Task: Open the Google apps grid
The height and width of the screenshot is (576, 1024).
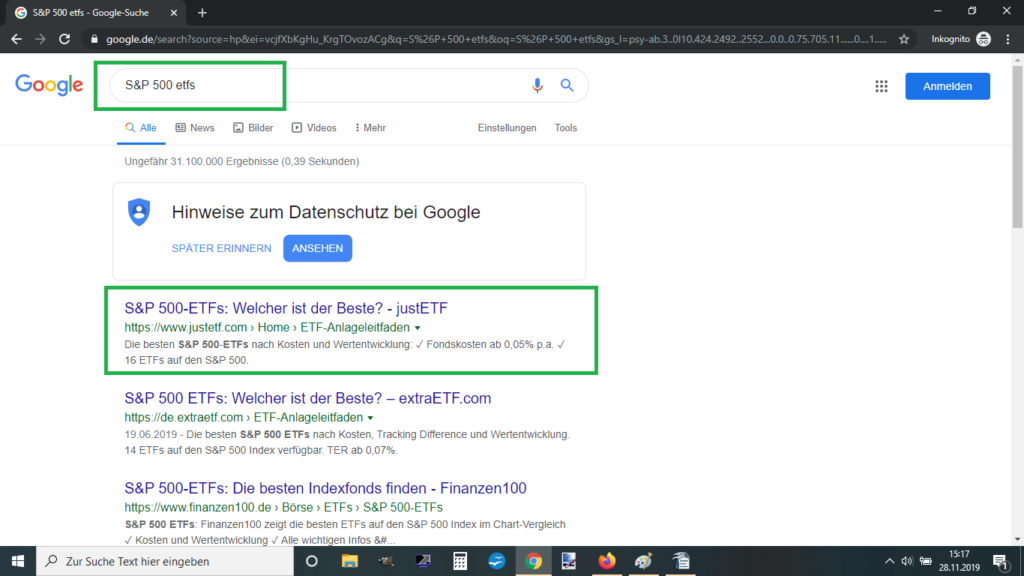Action: (881, 86)
